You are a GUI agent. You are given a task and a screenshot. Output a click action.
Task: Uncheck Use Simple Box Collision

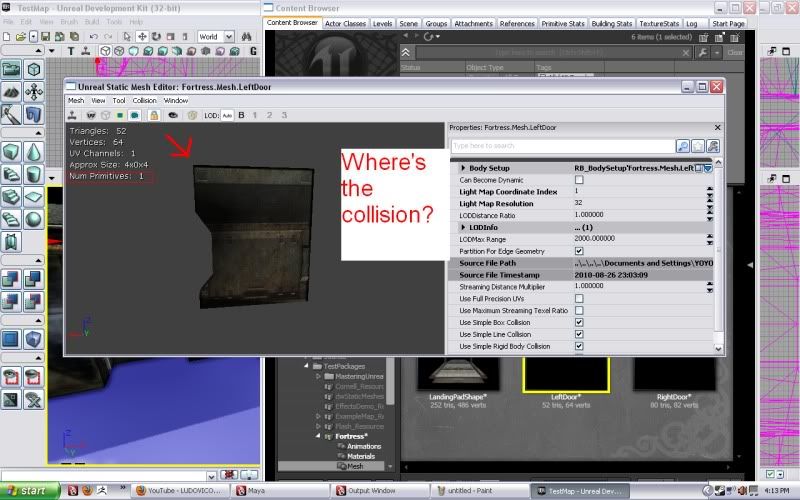click(579, 322)
